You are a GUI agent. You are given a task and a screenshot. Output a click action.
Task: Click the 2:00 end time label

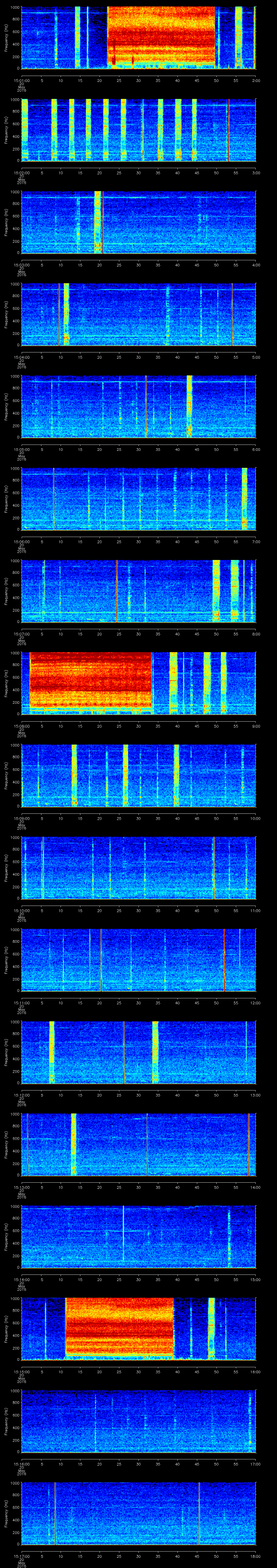(x=256, y=80)
